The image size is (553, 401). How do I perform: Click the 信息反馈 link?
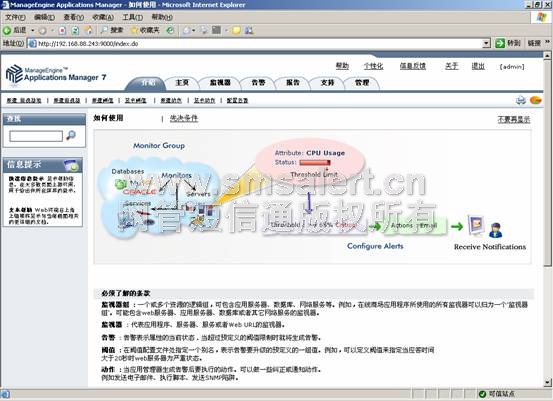[413, 66]
